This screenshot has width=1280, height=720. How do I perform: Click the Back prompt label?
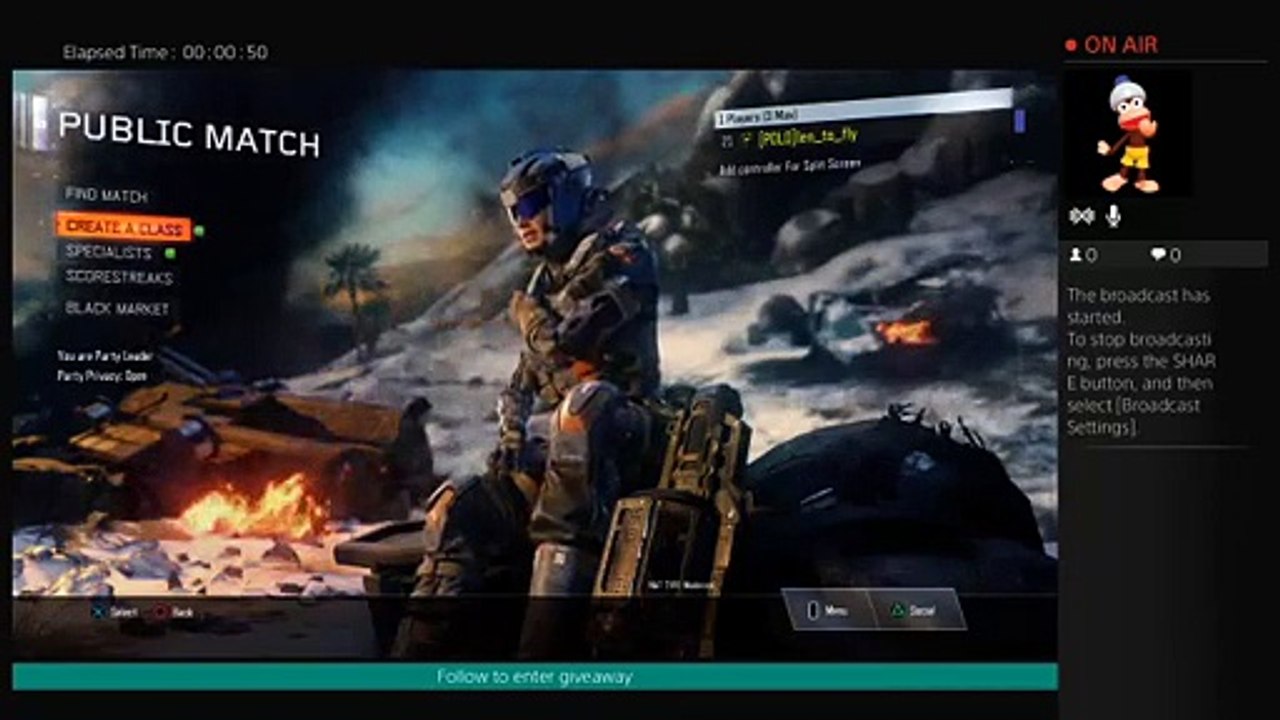coord(182,611)
